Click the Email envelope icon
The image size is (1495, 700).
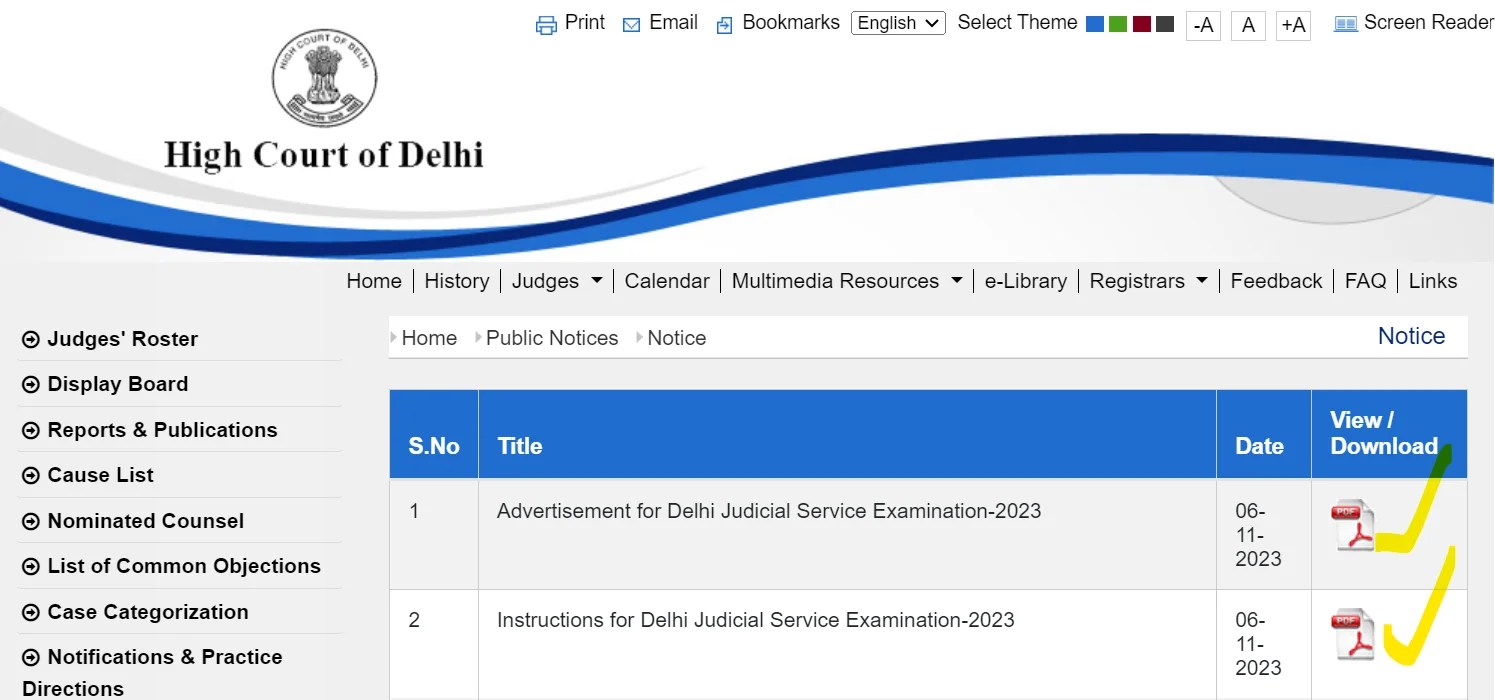point(631,25)
